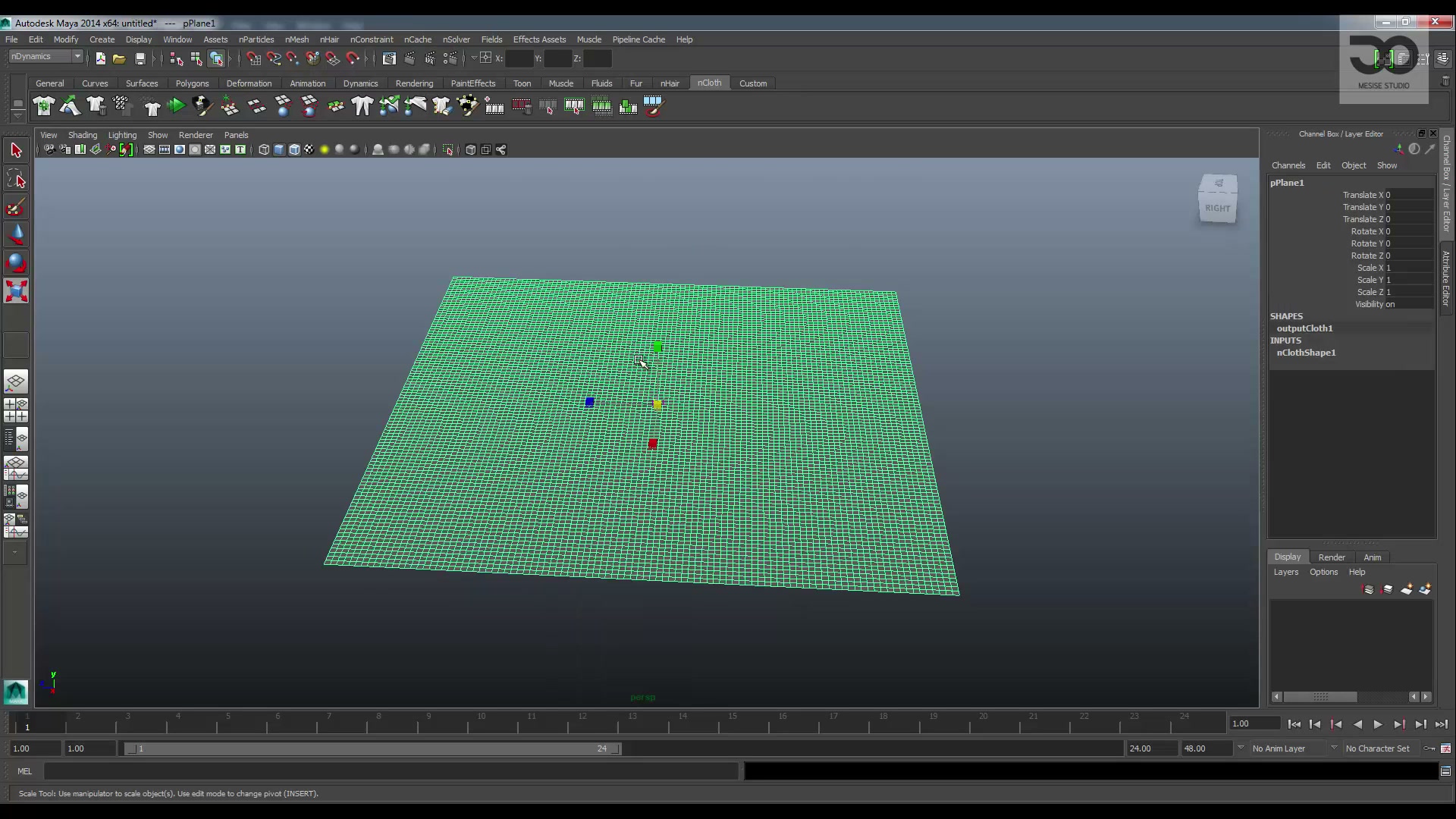
Task: Activate the Move tool cone icon
Action: [x=16, y=235]
